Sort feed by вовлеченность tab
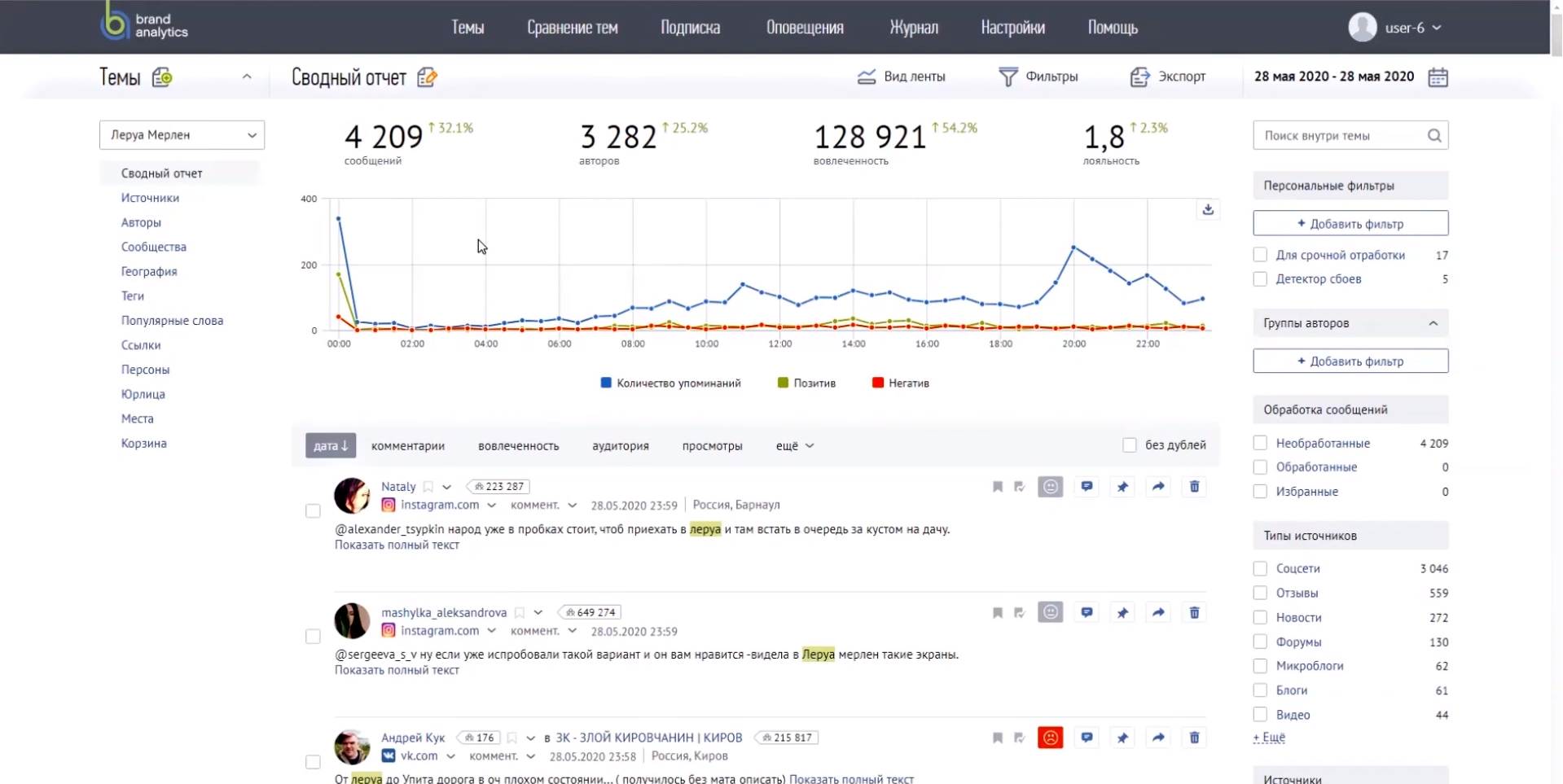Screen dimensions: 1563x784 point(518,446)
